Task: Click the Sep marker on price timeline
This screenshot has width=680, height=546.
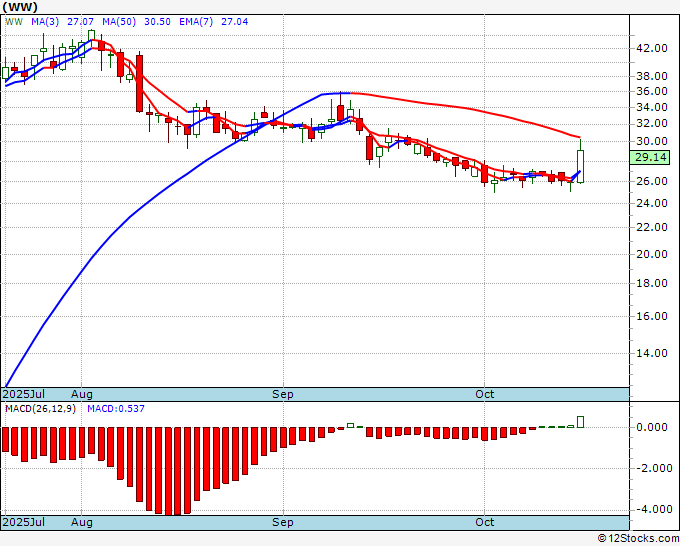Action: click(283, 394)
